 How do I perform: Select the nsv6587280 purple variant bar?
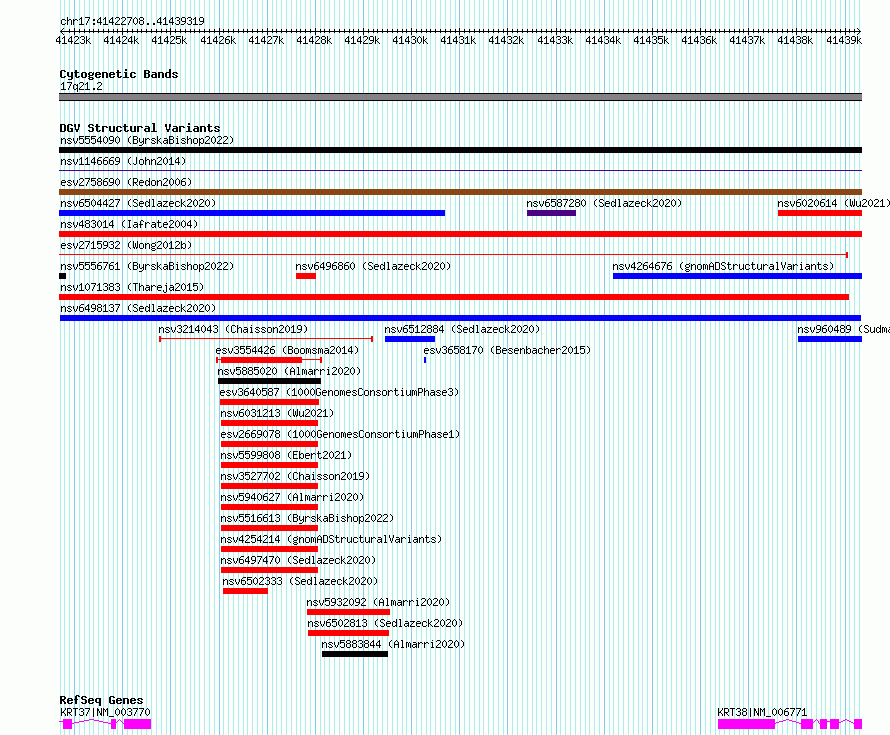click(551, 213)
